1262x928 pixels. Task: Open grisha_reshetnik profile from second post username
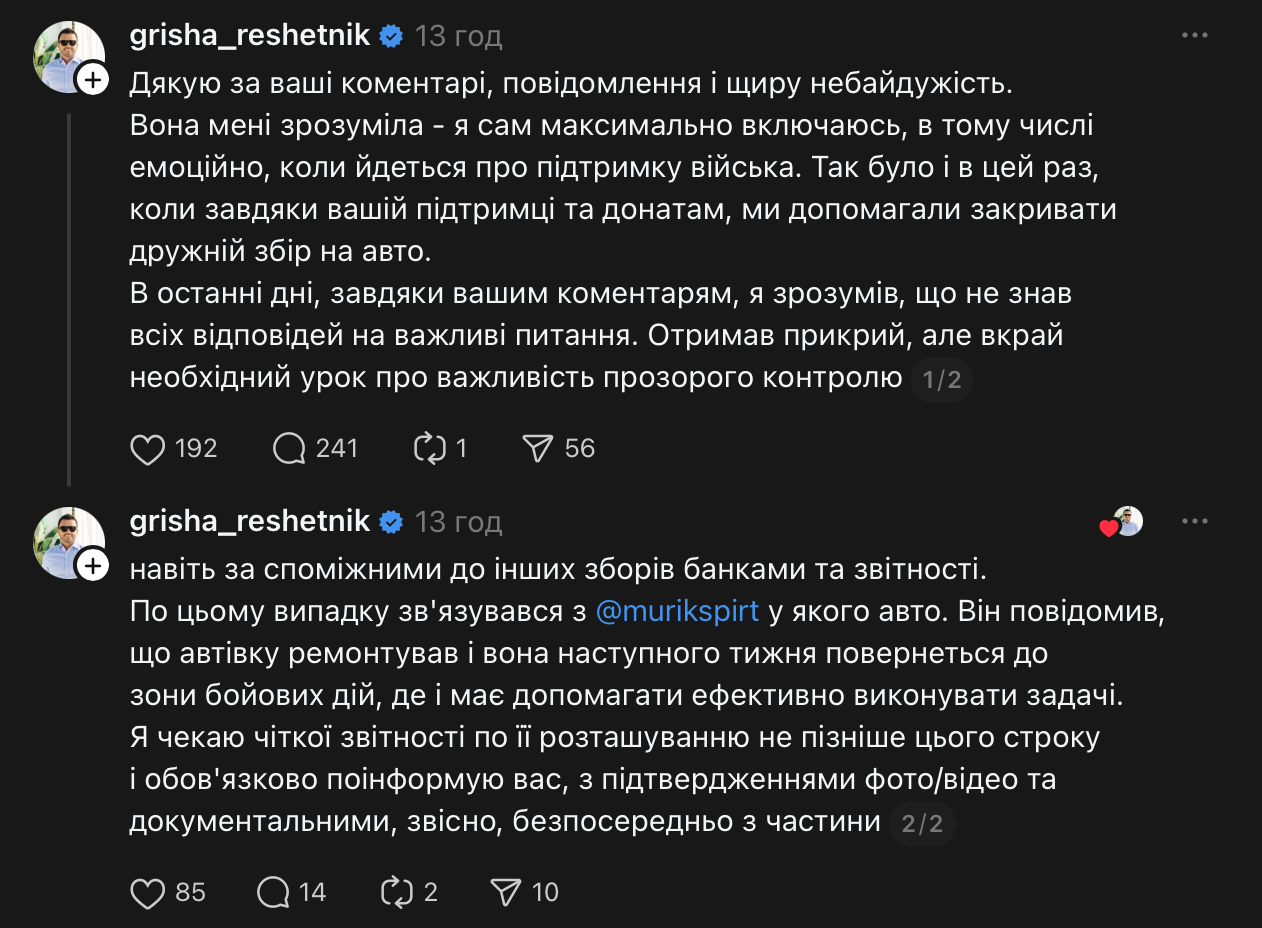click(250, 522)
